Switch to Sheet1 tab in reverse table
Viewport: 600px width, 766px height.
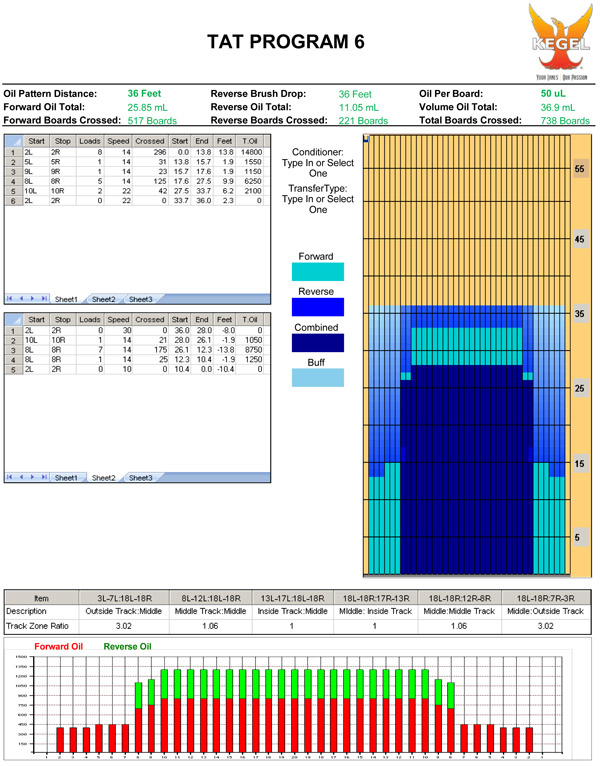pos(68,478)
